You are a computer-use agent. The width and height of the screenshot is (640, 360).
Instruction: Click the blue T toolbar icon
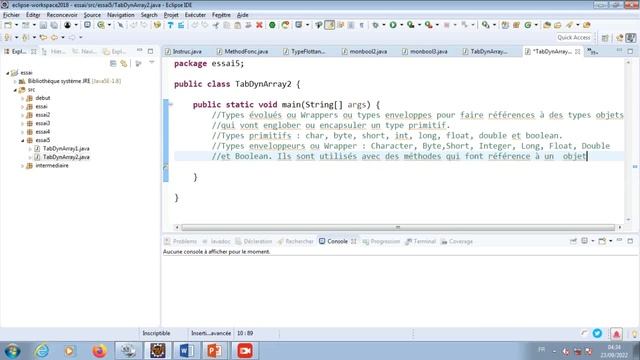coord(170,25)
